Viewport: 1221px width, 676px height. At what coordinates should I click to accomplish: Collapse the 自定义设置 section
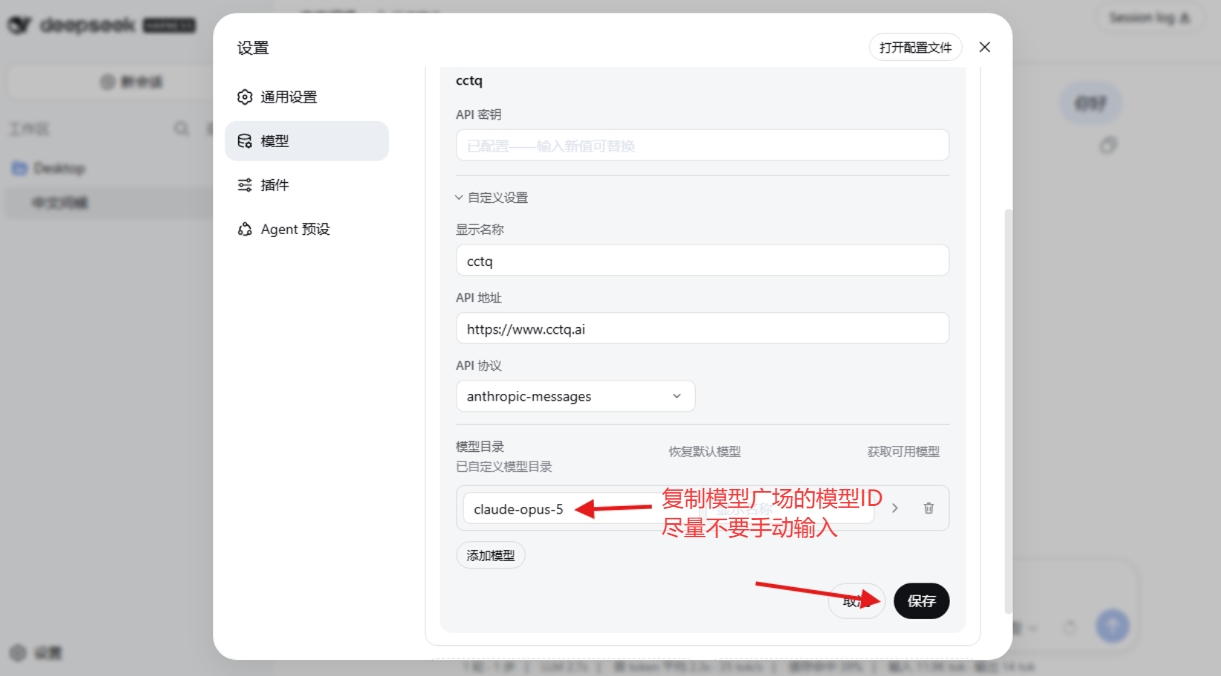tap(492, 197)
